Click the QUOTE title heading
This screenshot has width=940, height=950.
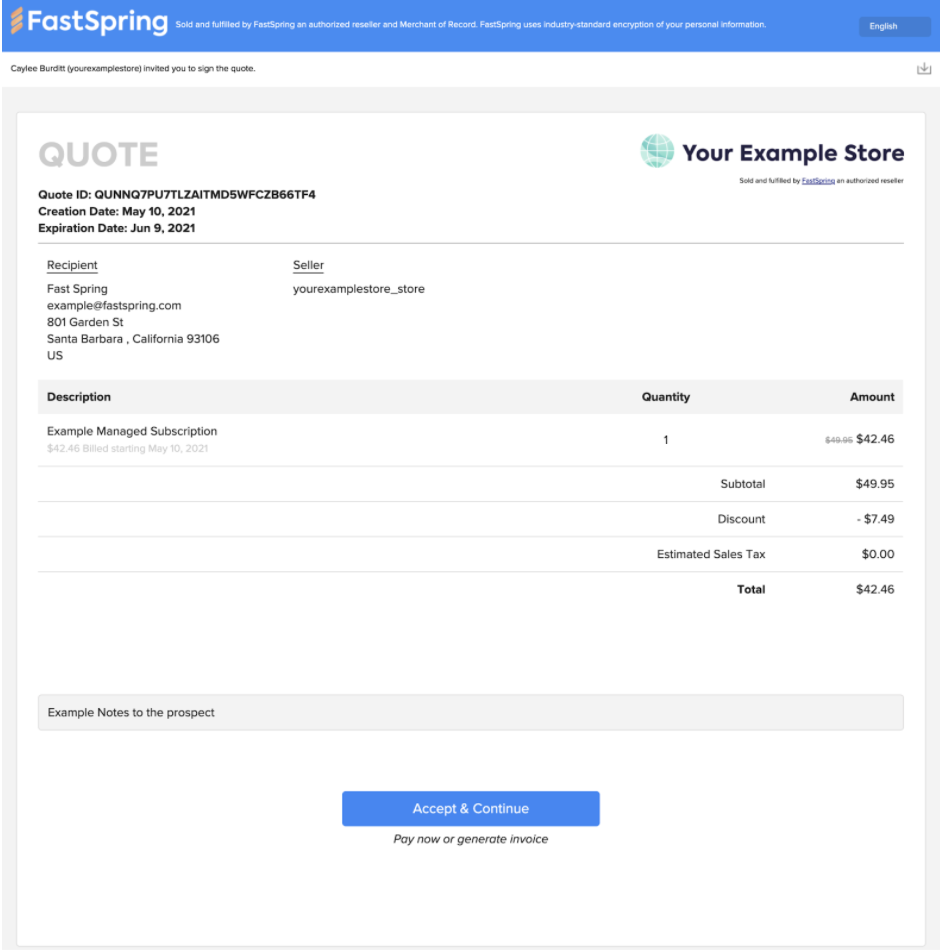click(x=98, y=154)
